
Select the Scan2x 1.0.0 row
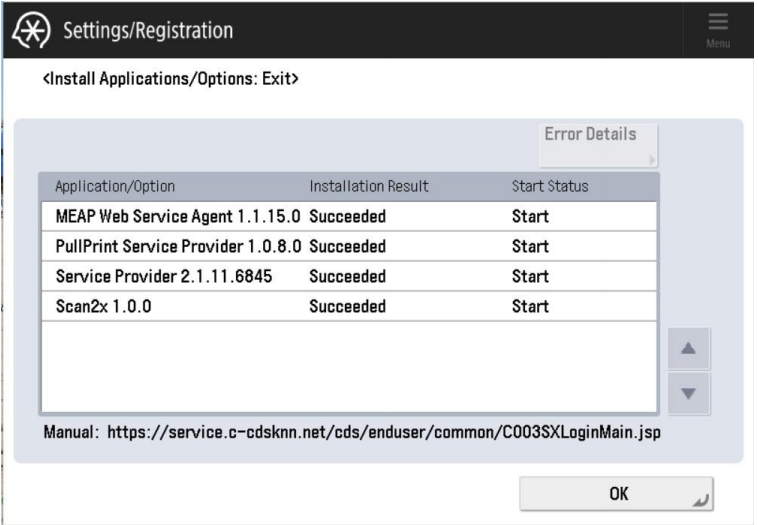click(x=100, y=306)
